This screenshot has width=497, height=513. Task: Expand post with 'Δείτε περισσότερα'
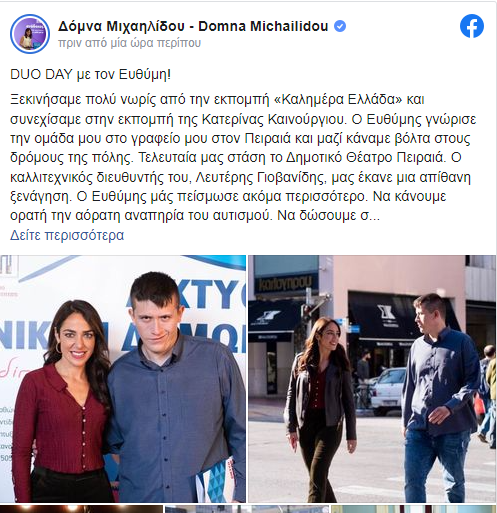click(x=67, y=235)
